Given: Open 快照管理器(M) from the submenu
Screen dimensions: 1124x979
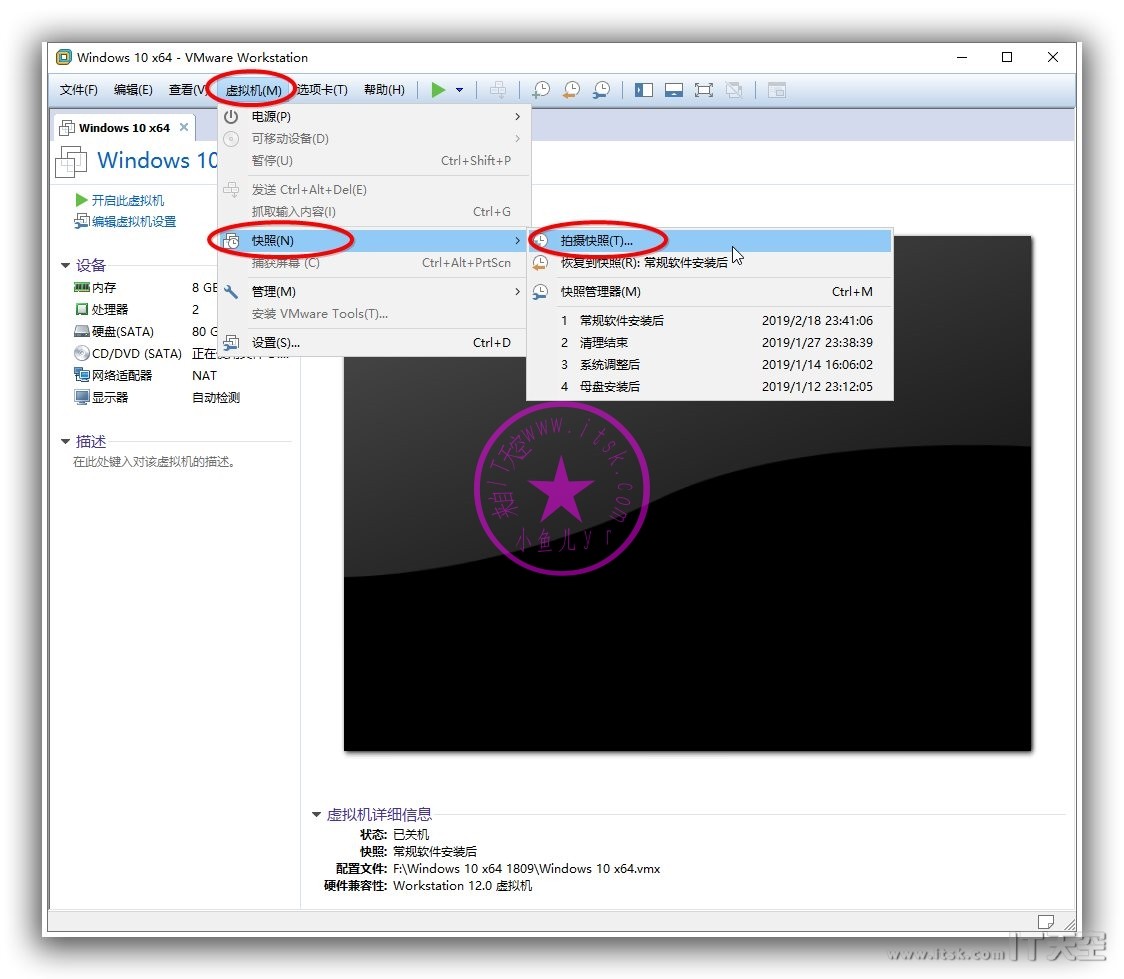Looking at the screenshot, I should (710, 292).
